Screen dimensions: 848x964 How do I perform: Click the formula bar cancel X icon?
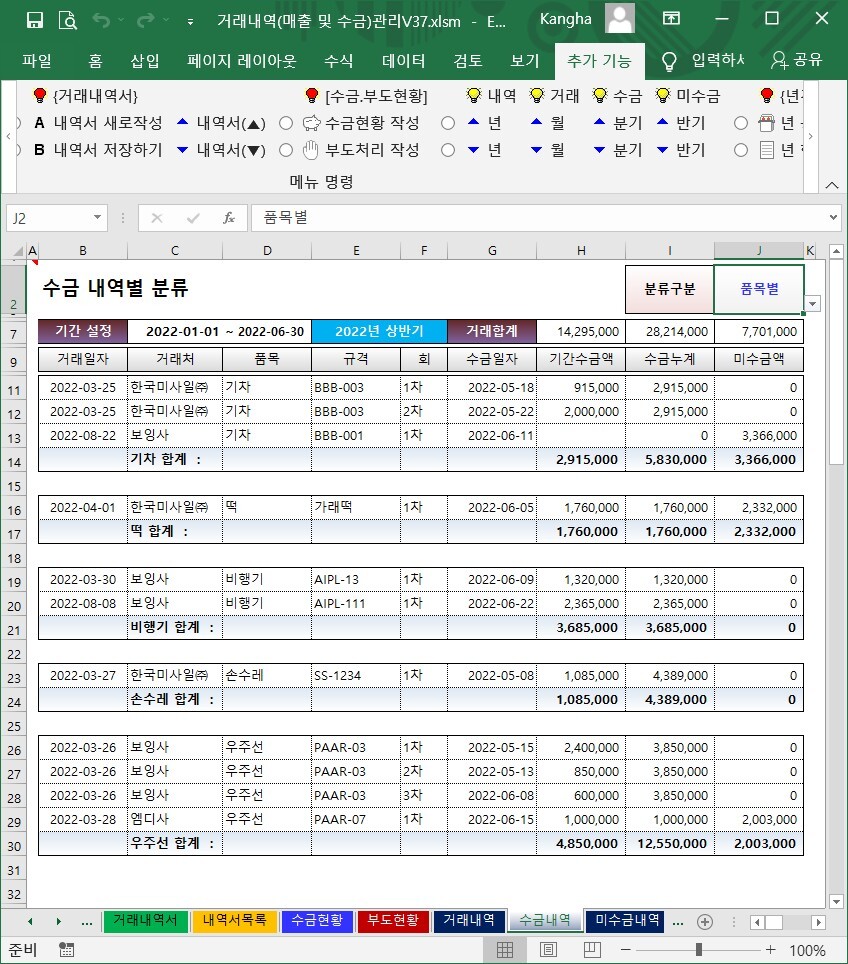[x=157, y=218]
